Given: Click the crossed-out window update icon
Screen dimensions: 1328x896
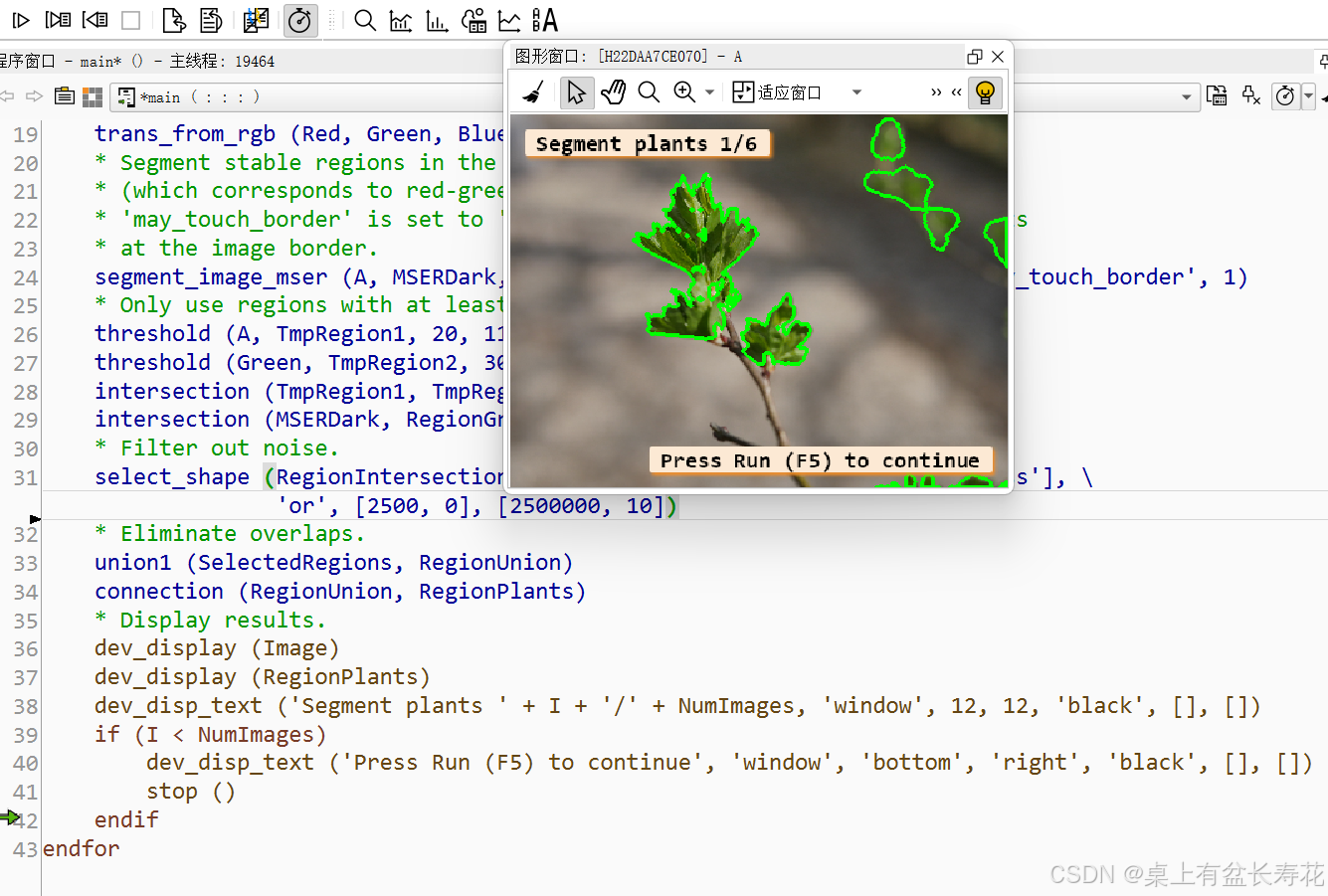Looking at the screenshot, I should pyautogui.click(x=256, y=20).
